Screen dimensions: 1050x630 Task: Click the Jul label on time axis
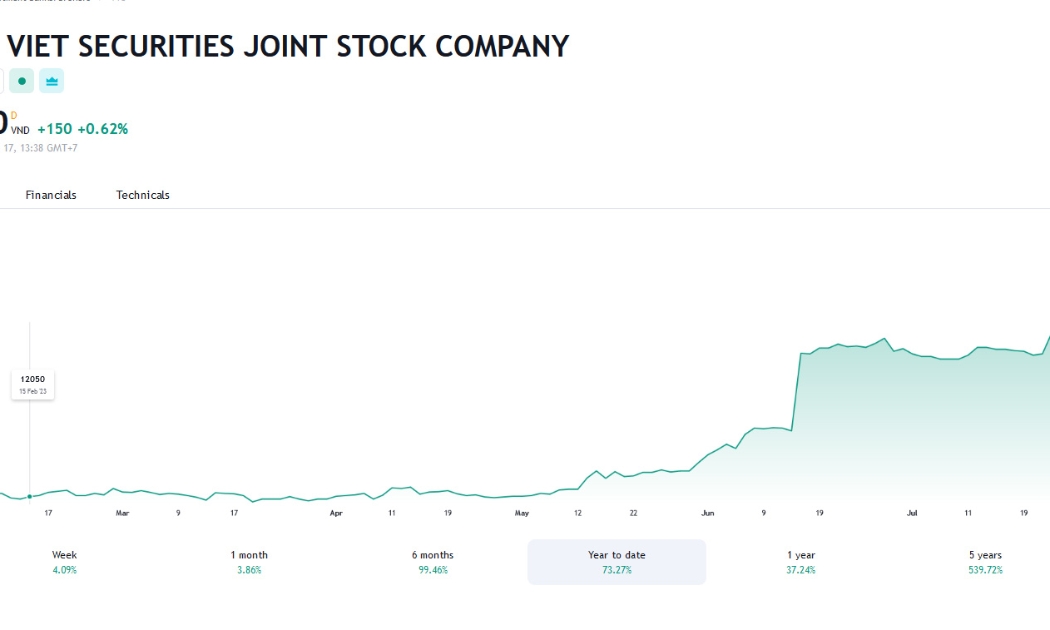(912, 514)
